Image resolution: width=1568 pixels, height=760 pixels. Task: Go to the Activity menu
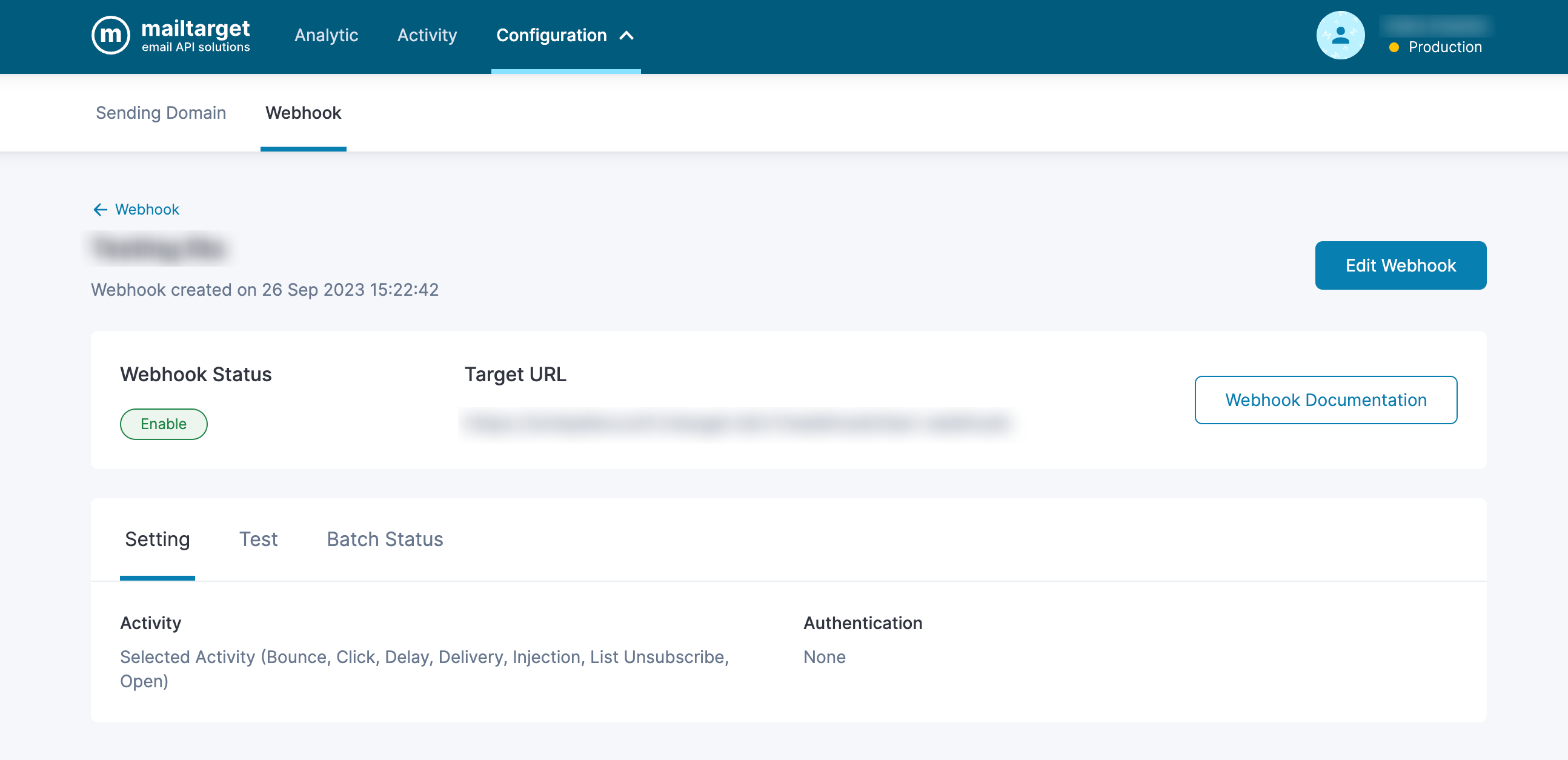[427, 35]
